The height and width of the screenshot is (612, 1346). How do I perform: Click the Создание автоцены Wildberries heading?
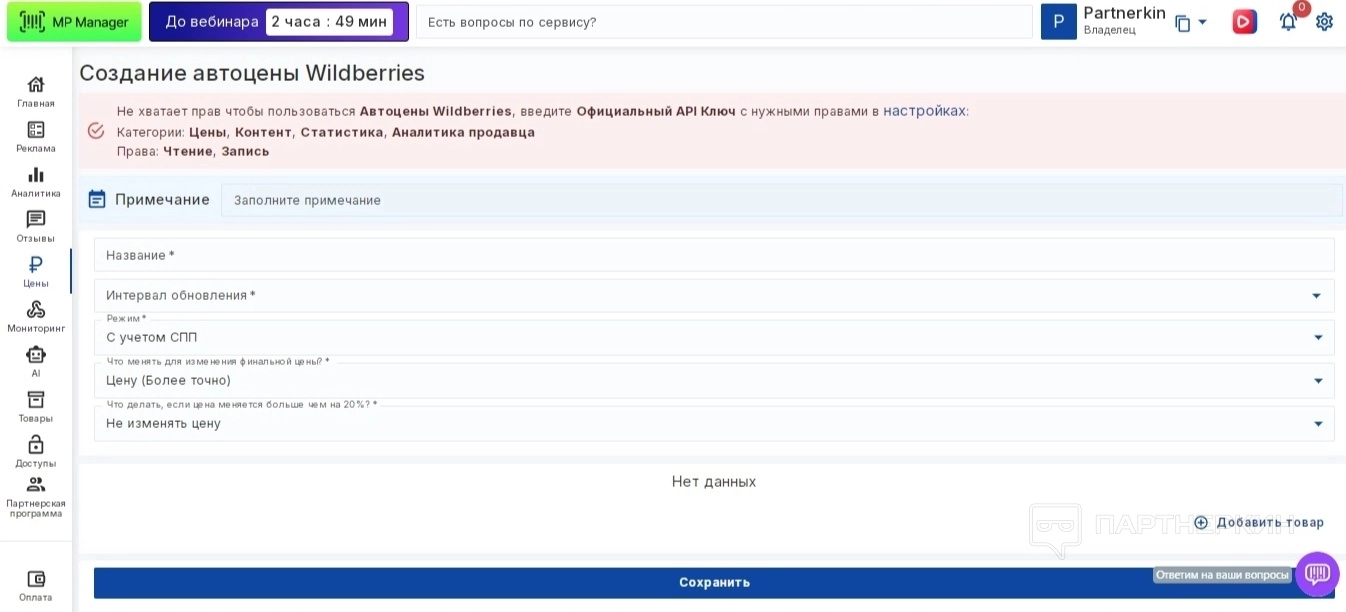pos(252,73)
